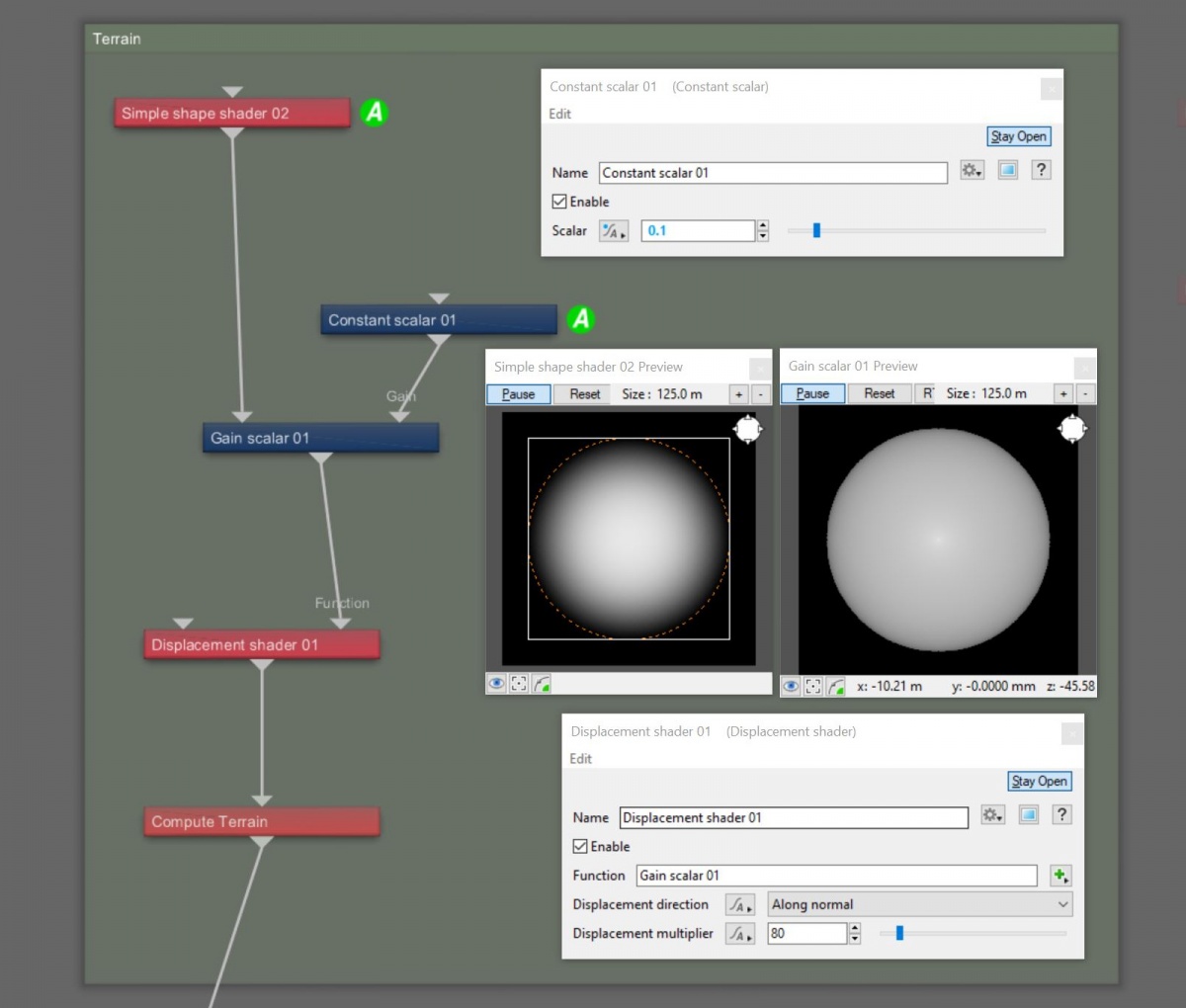Screen dimensions: 1186x1008
Task: Click the input arrow above Constant scalar 01 node
Action: click(x=438, y=296)
